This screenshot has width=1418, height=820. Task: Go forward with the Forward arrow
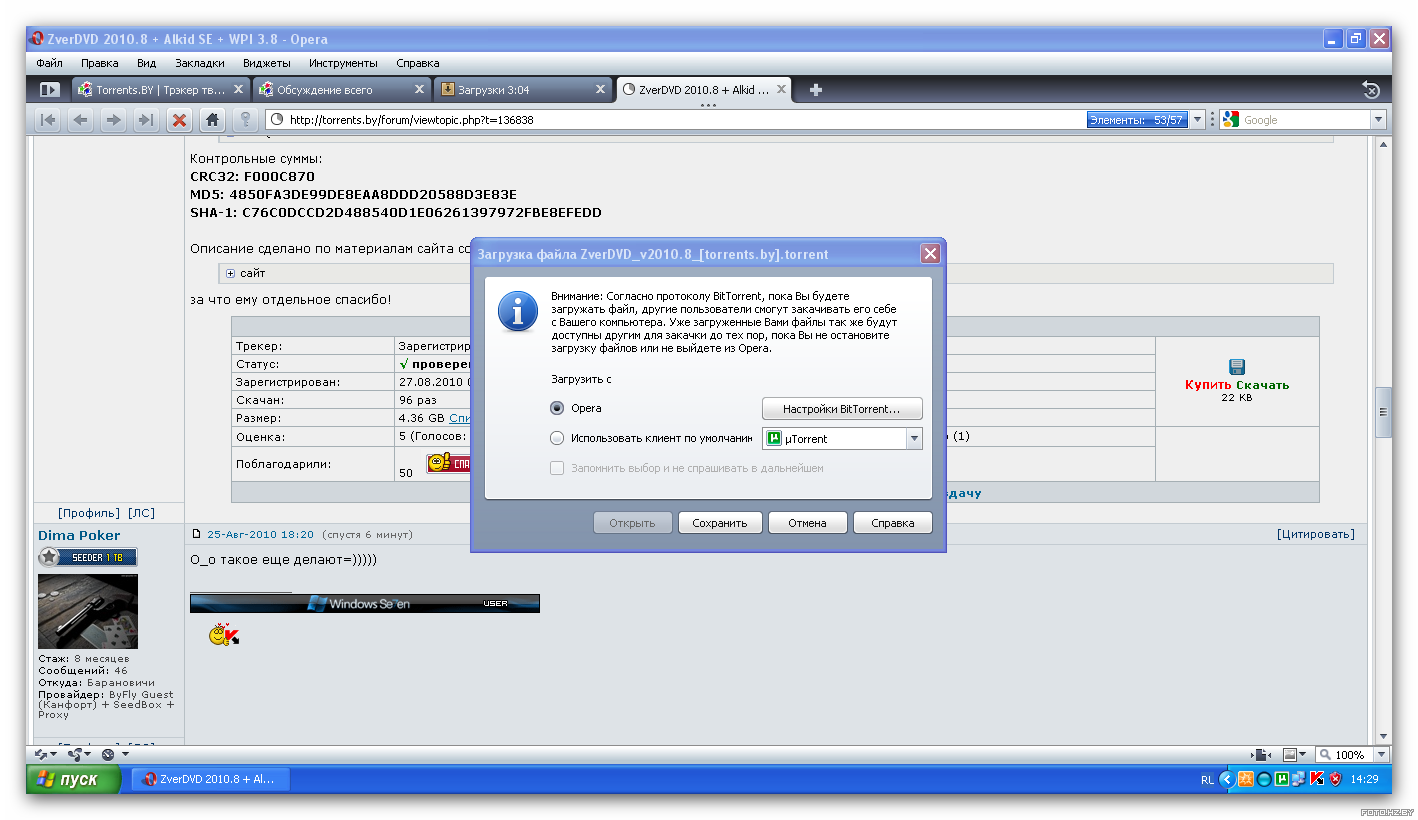[113, 120]
